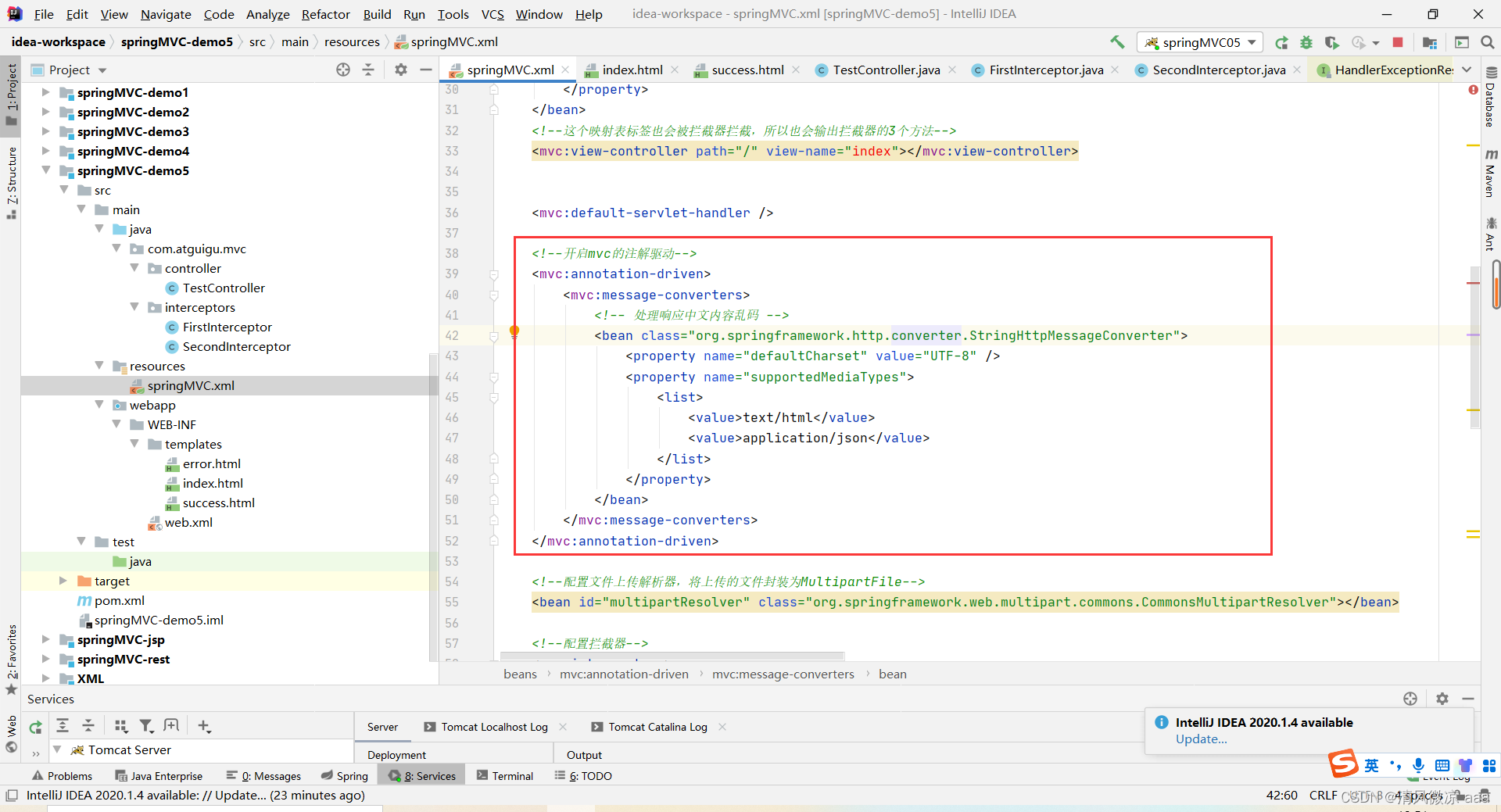Click red error indicator at editor top right
This screenshot has width=1501, height=812.
[1473, 90]
